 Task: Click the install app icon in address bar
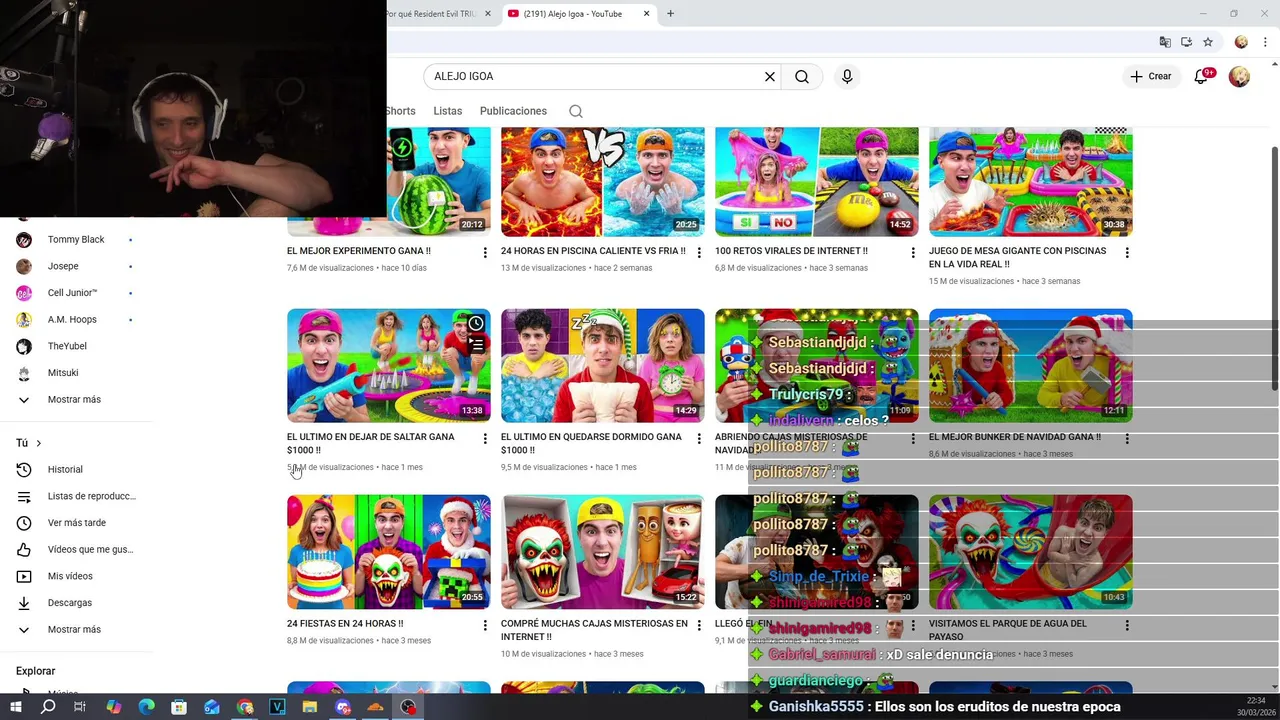1186,42
